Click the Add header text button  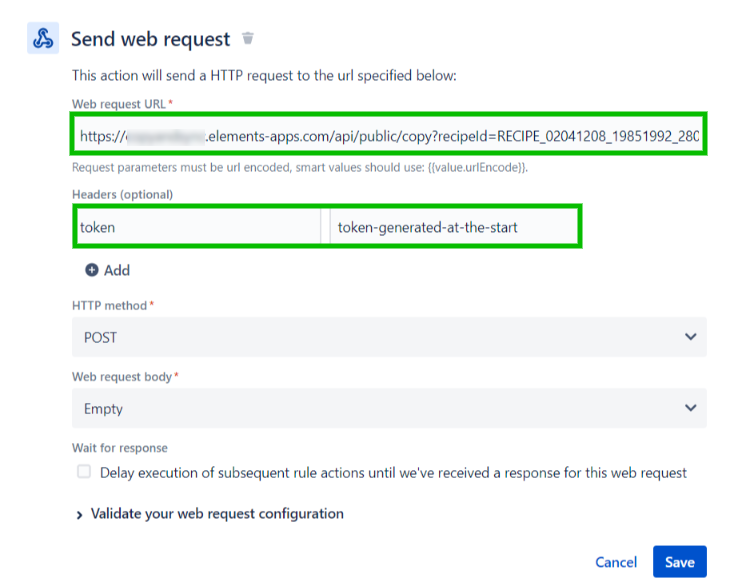(x=117, y=270)
